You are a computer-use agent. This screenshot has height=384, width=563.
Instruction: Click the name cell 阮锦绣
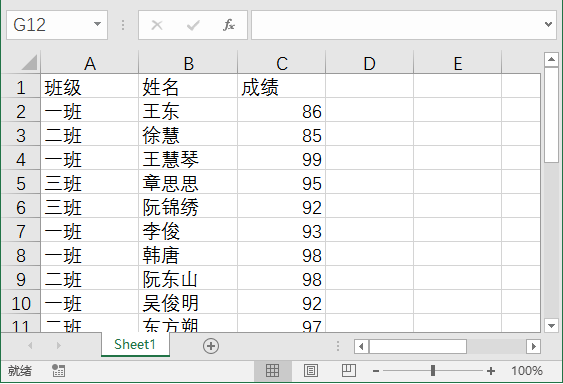pyautogui.click(x=188, y=206)
